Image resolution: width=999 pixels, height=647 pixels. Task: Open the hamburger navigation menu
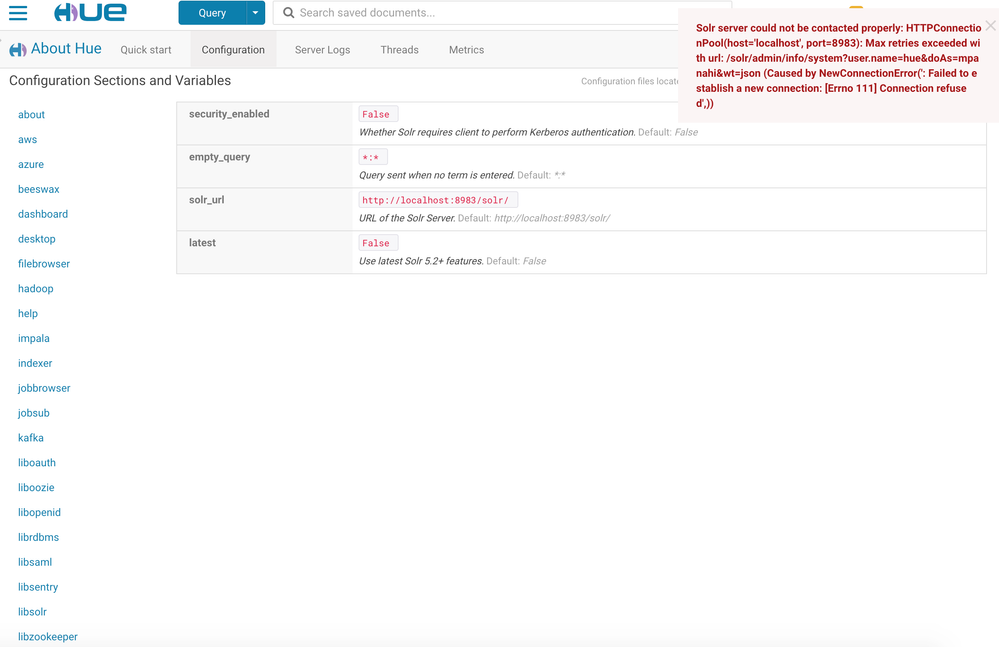[x=18, y=13]
